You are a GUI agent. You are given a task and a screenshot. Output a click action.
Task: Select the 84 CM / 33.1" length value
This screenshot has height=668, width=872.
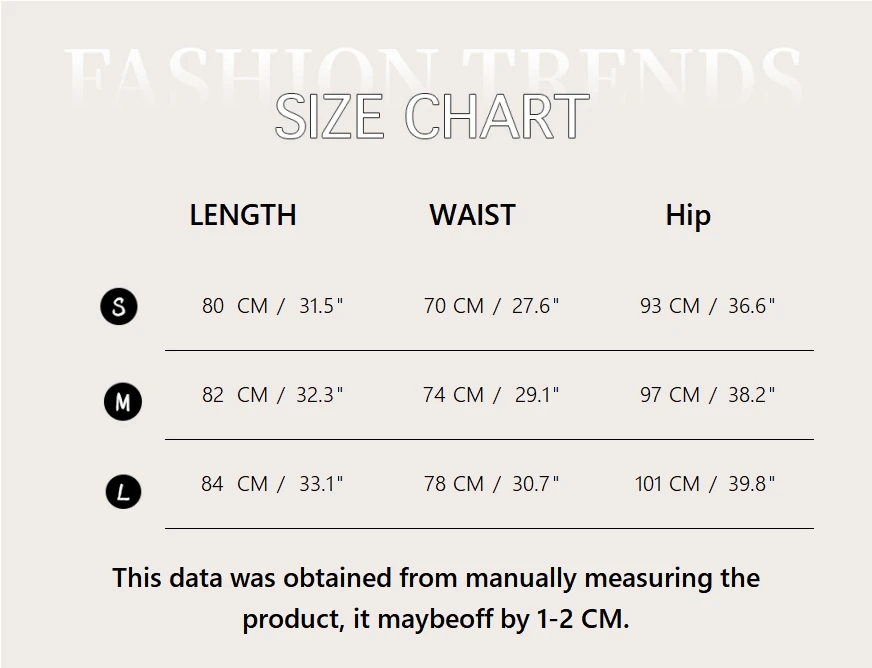[x=272, y=484]
